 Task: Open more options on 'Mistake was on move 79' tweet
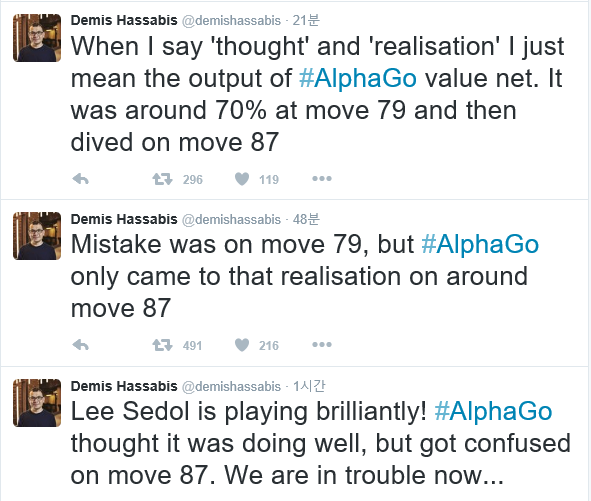(x=322, y=345)
